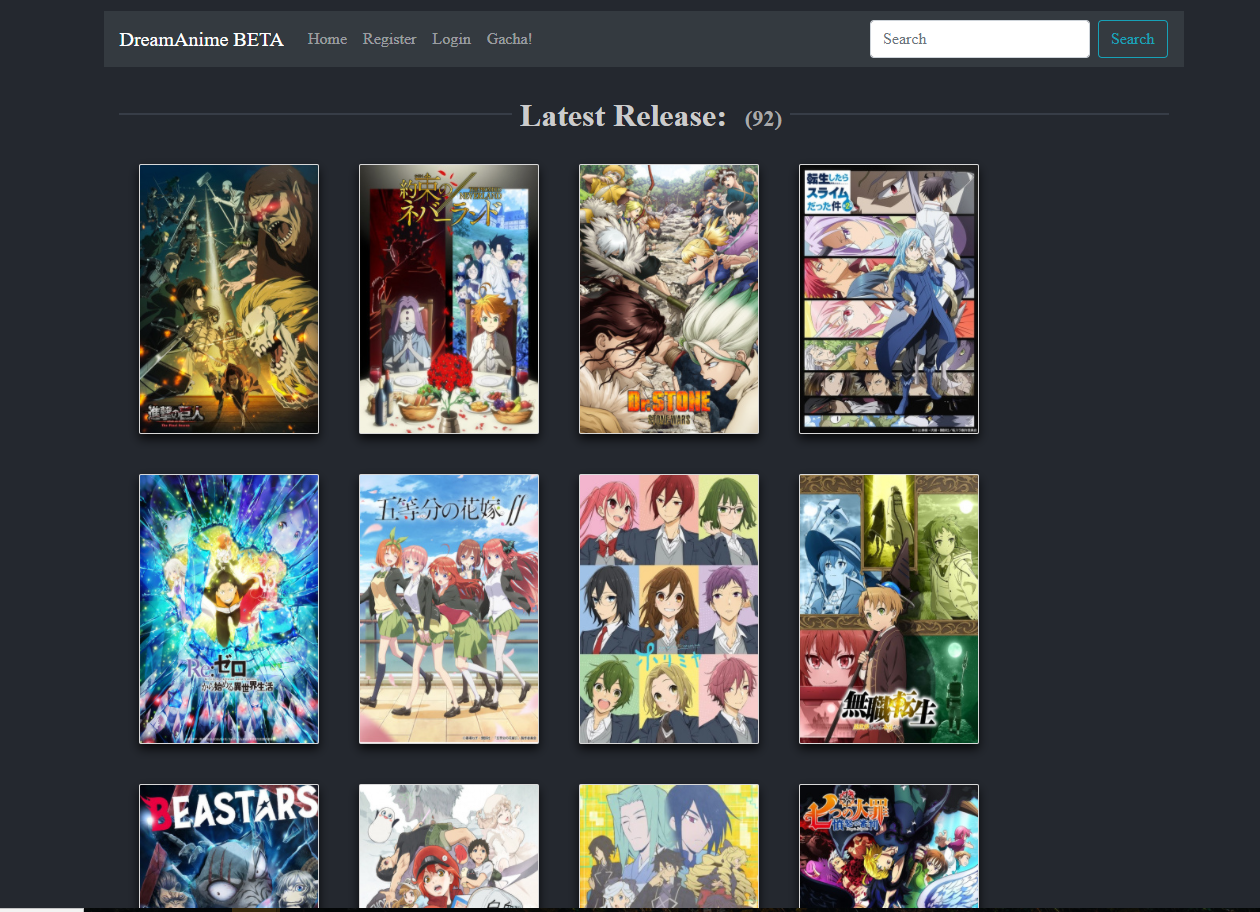1260x912 pixels.
Task: Open the Cells at Work poster
Action: 449,846
